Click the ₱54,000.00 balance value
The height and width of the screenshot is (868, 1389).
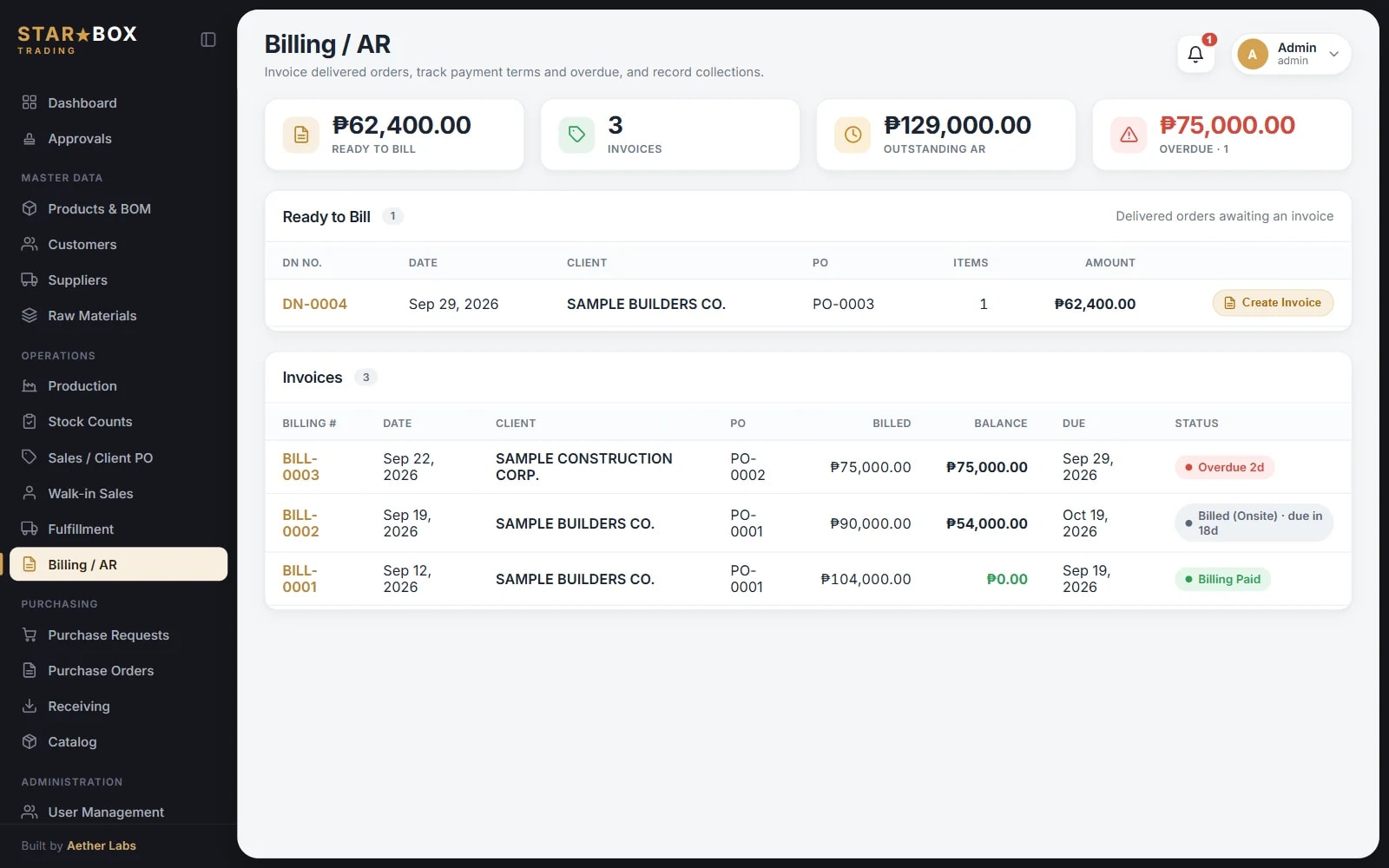tap(987, 523)
